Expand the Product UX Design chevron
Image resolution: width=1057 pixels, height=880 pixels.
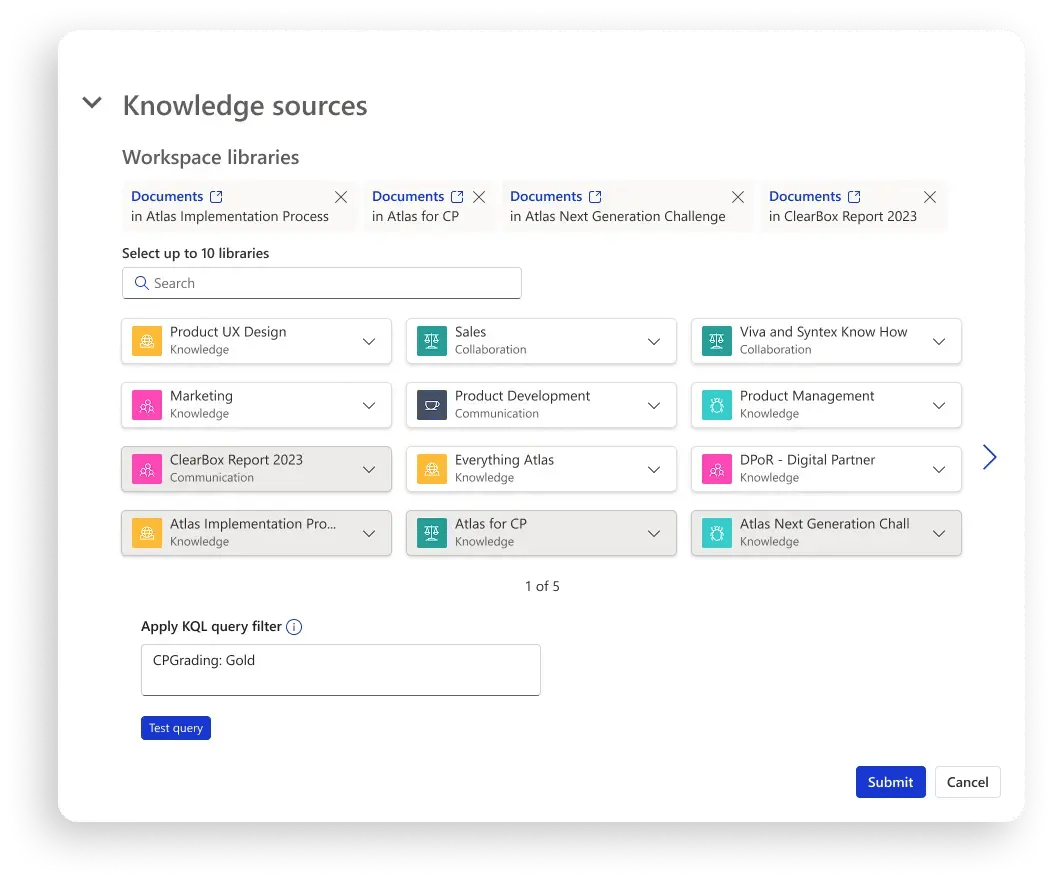click(369, 342)
